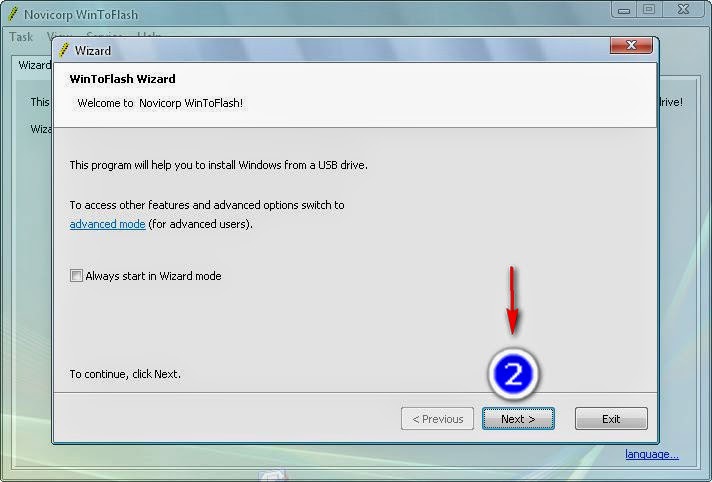Minimize the Novicorp WinToFlash window
Image resolution: width=712 pixels, height=482 pixels.
coord(624,10)
